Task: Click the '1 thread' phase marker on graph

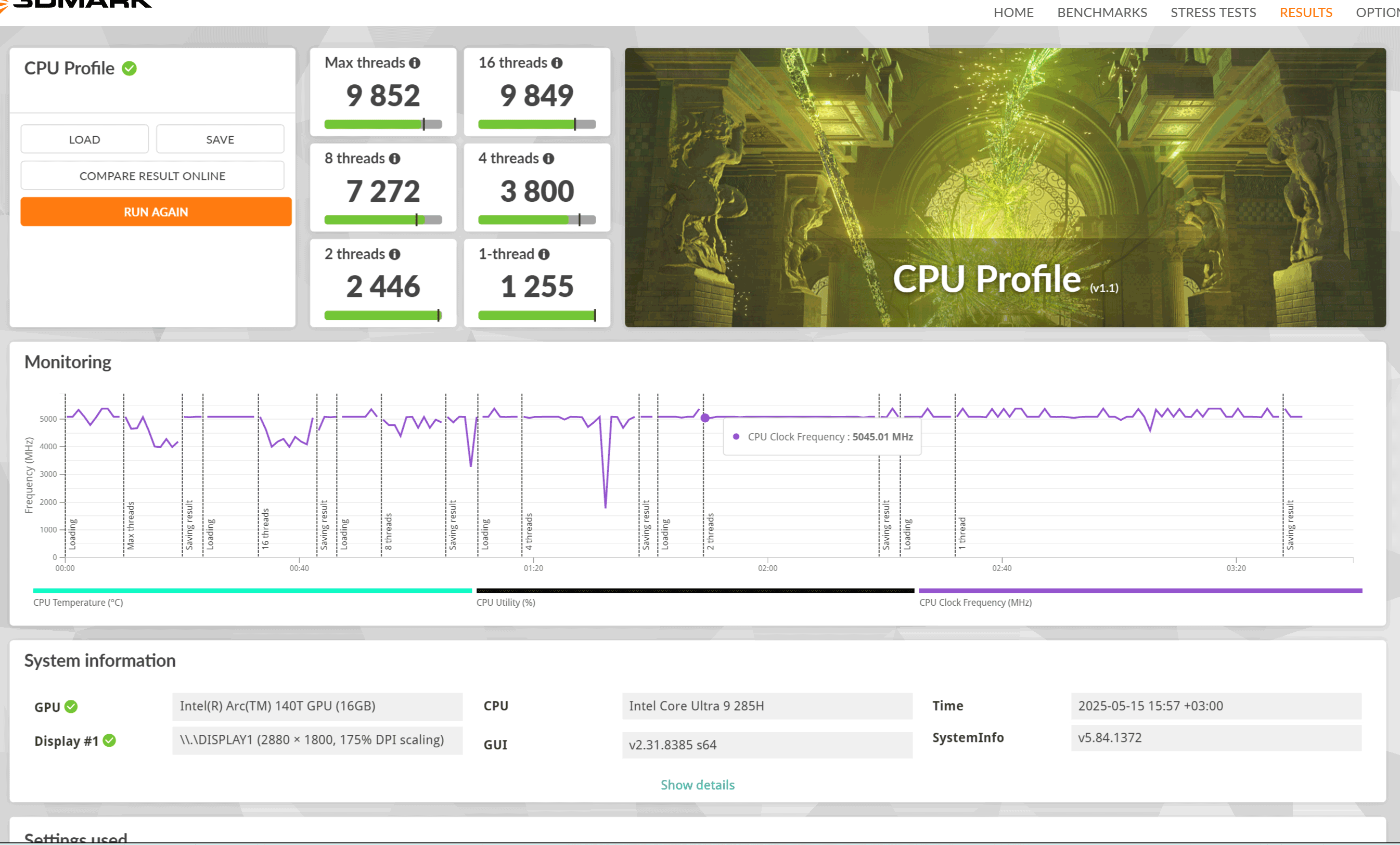Action: click(962, 533)
